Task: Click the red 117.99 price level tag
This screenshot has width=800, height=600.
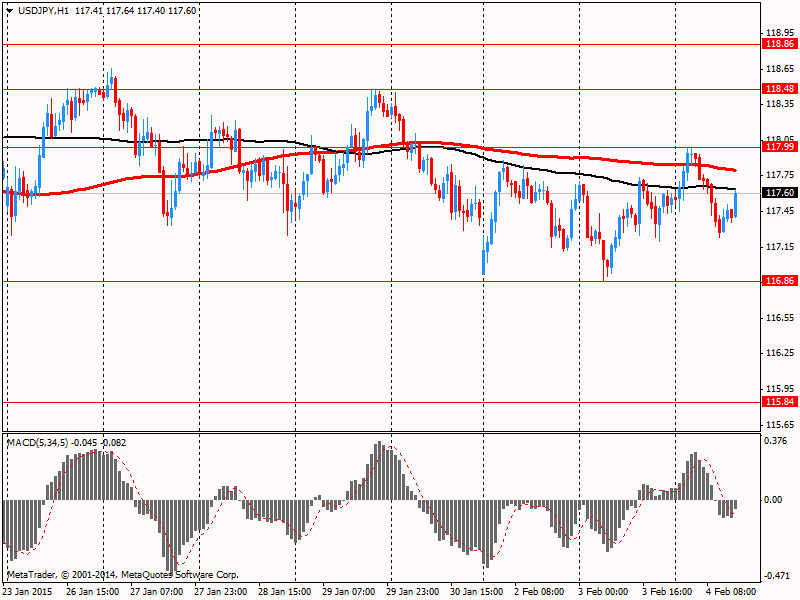Action: click(779, 147)
